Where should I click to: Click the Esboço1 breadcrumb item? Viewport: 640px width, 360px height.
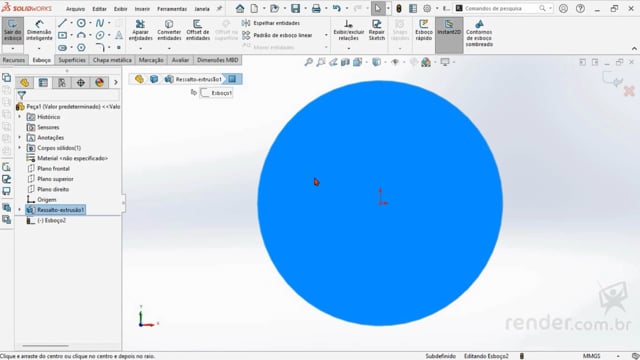pos(217,93)
